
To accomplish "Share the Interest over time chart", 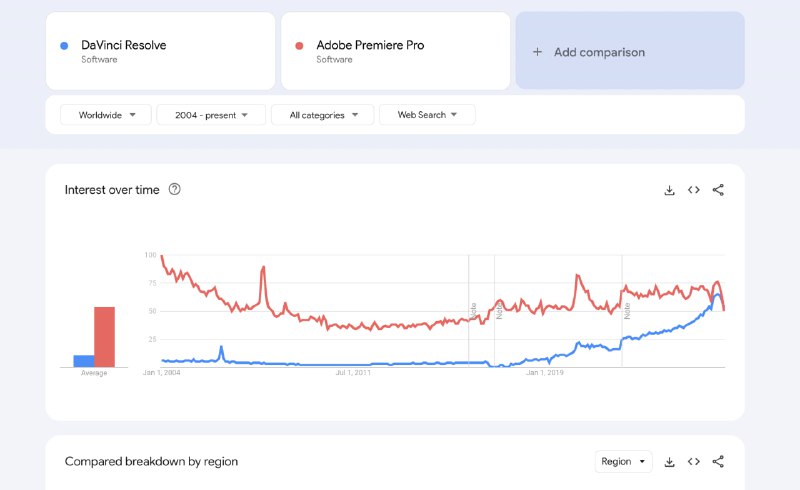I will [x=718, y=190].
